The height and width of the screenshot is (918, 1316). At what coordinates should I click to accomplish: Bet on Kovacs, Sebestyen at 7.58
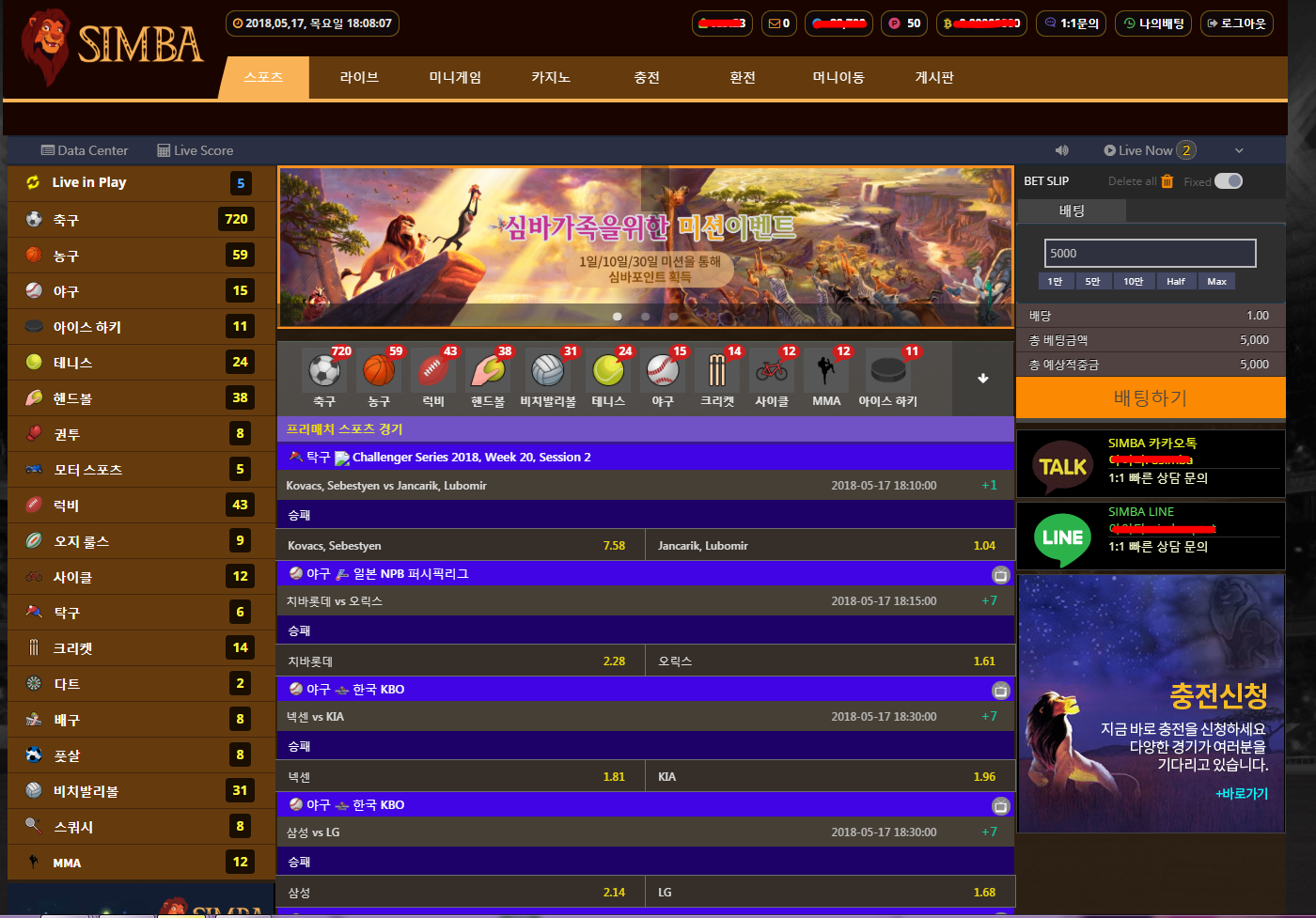click(x=461, y=546)
